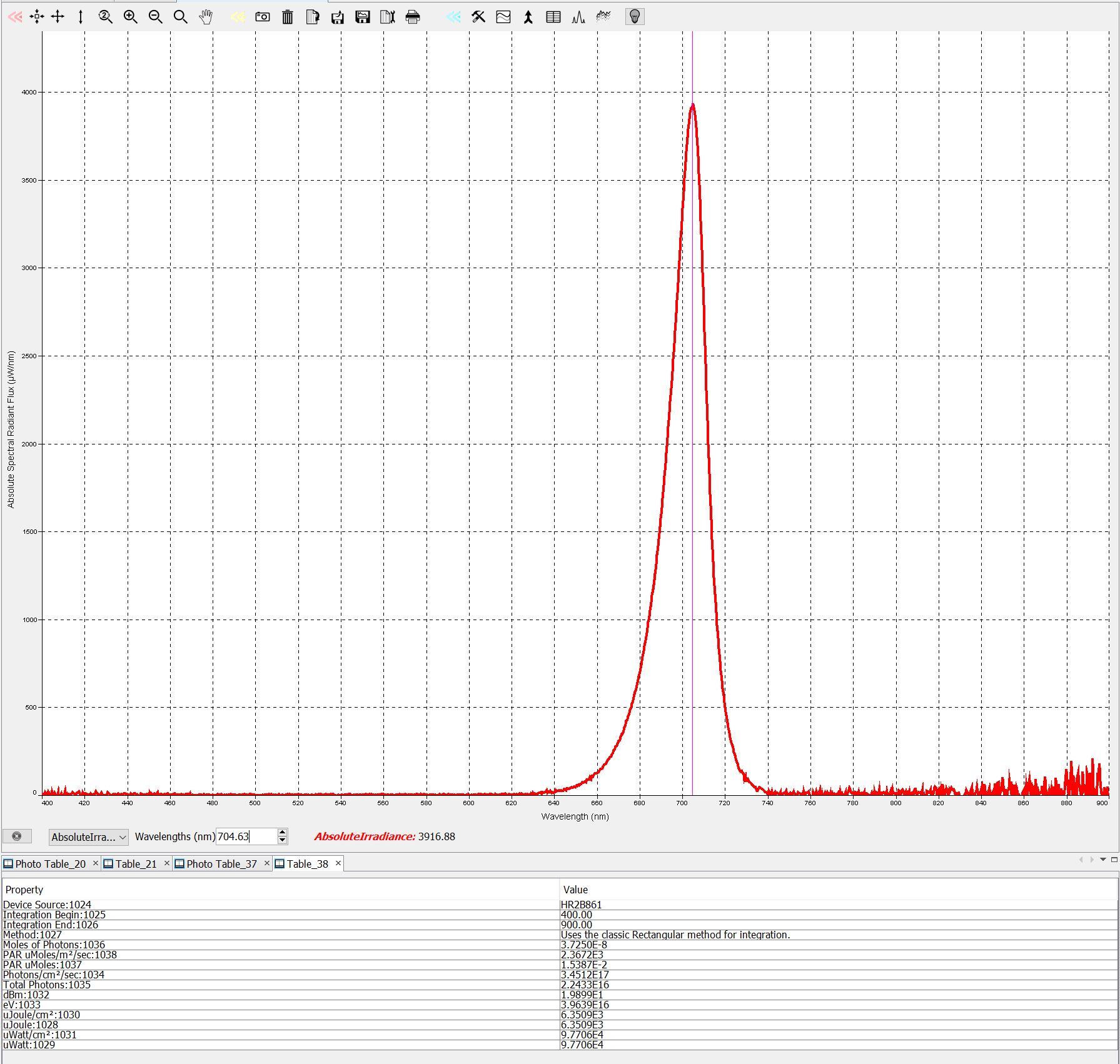The image size is (1120, 1064).
Task: Select the zoom region magnifier tool
Action: [180, 17]
